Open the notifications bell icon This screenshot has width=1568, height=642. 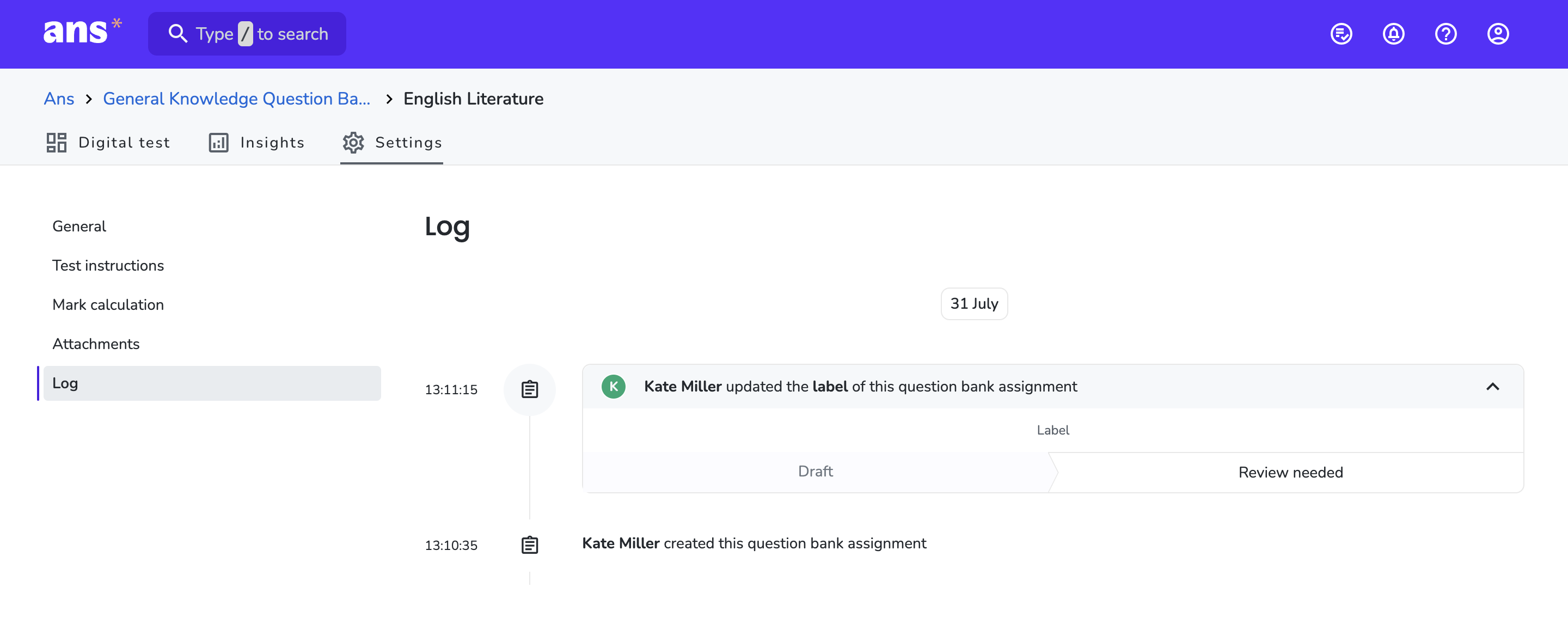coord(1393,33)
